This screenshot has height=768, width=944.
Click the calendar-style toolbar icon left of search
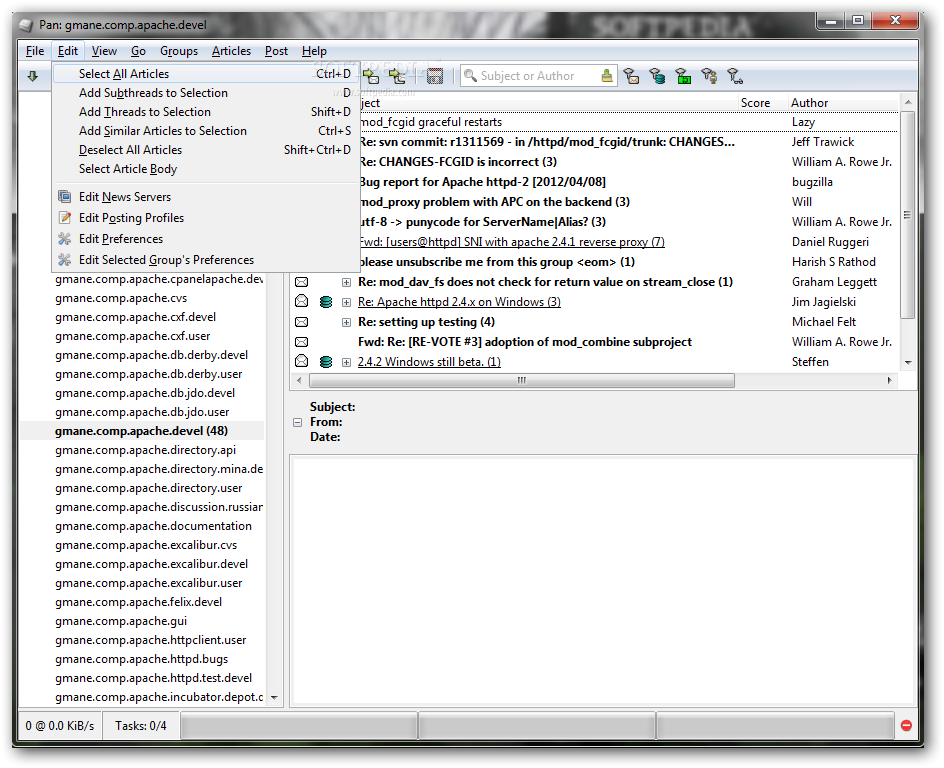coord(435,76)
